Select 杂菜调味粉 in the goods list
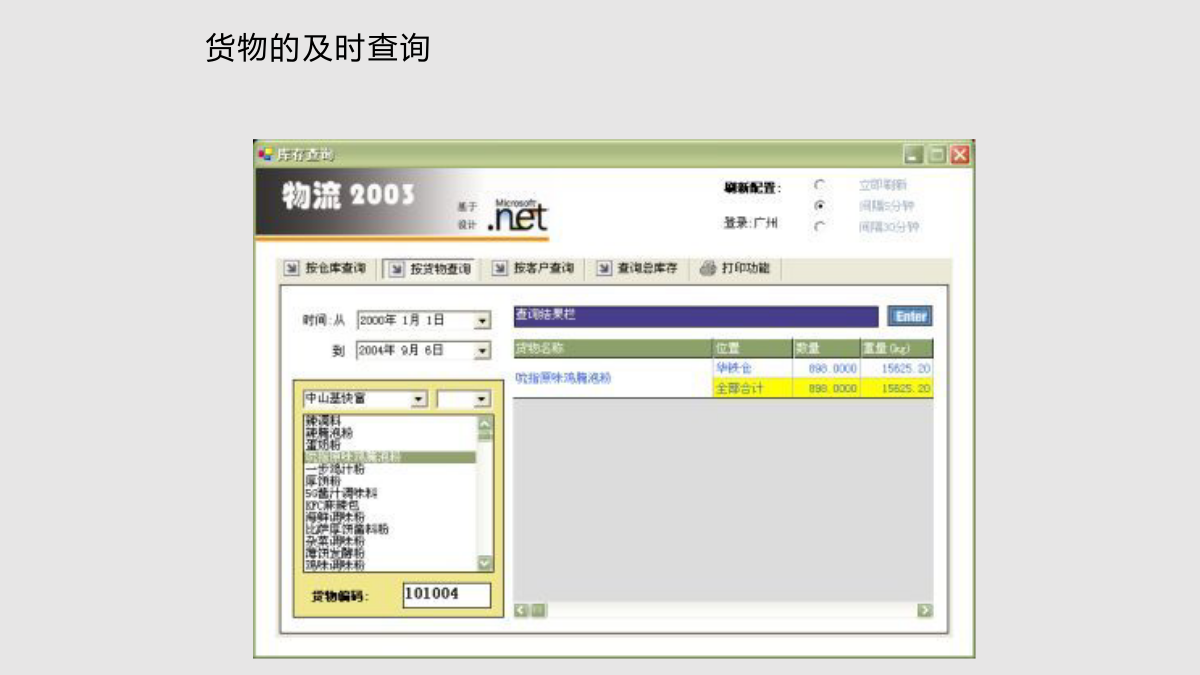This screenshot has width=1200, height=675. [390, 541]
